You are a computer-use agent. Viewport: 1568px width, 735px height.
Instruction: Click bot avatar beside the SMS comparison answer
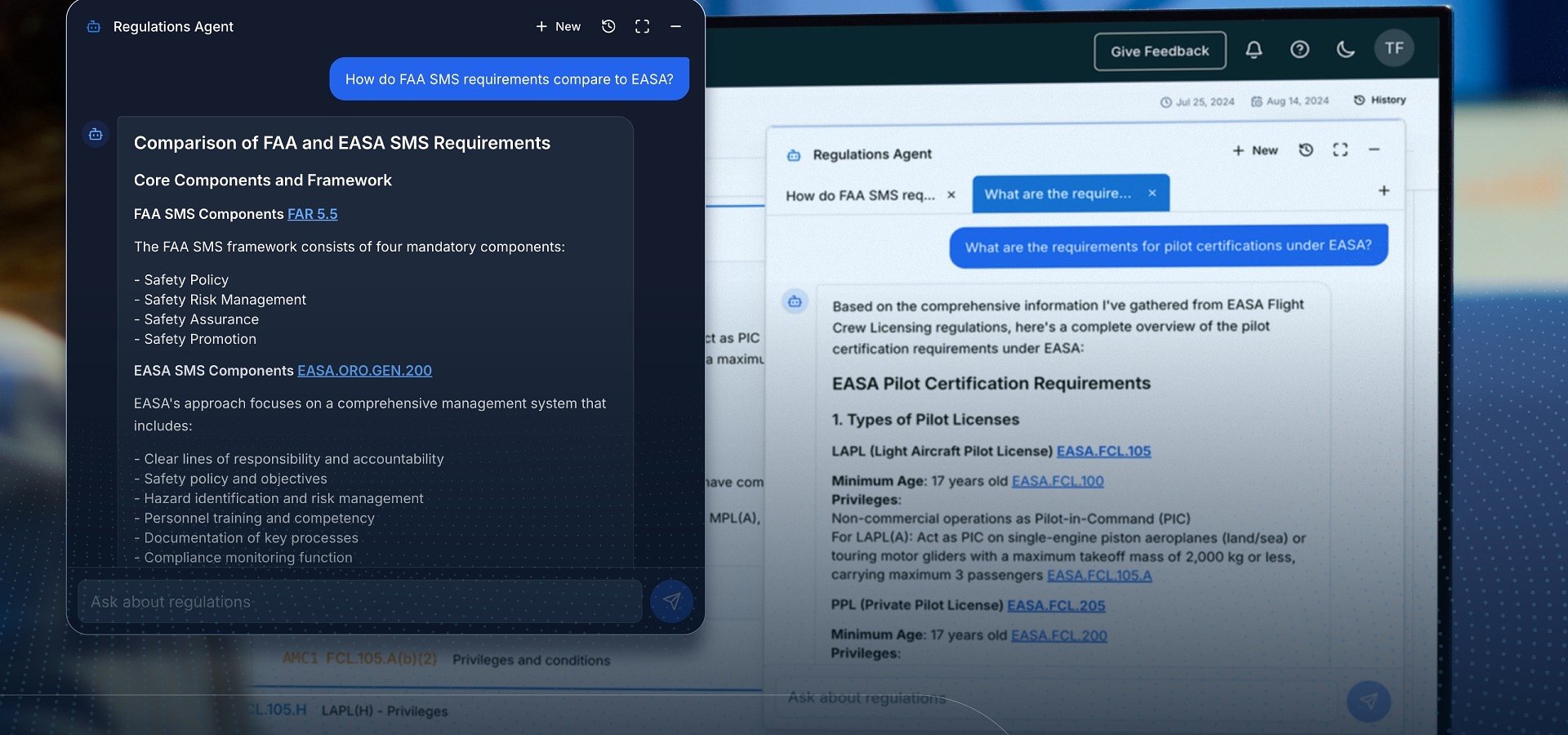coord(96,134)
